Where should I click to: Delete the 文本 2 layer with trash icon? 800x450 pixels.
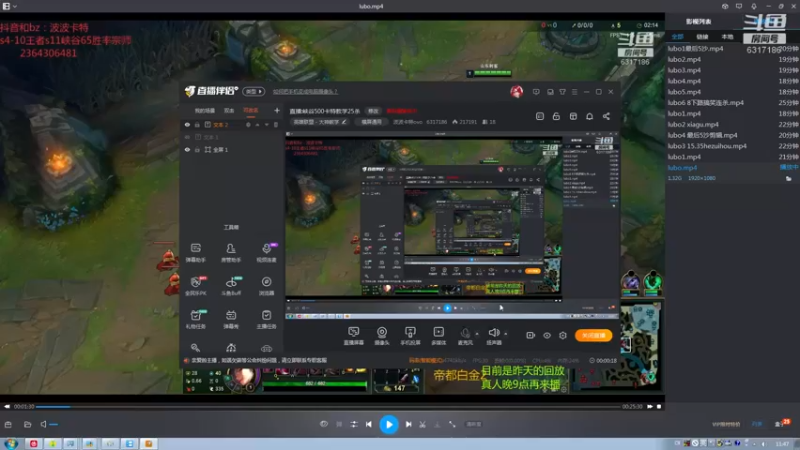pos(276,125)
